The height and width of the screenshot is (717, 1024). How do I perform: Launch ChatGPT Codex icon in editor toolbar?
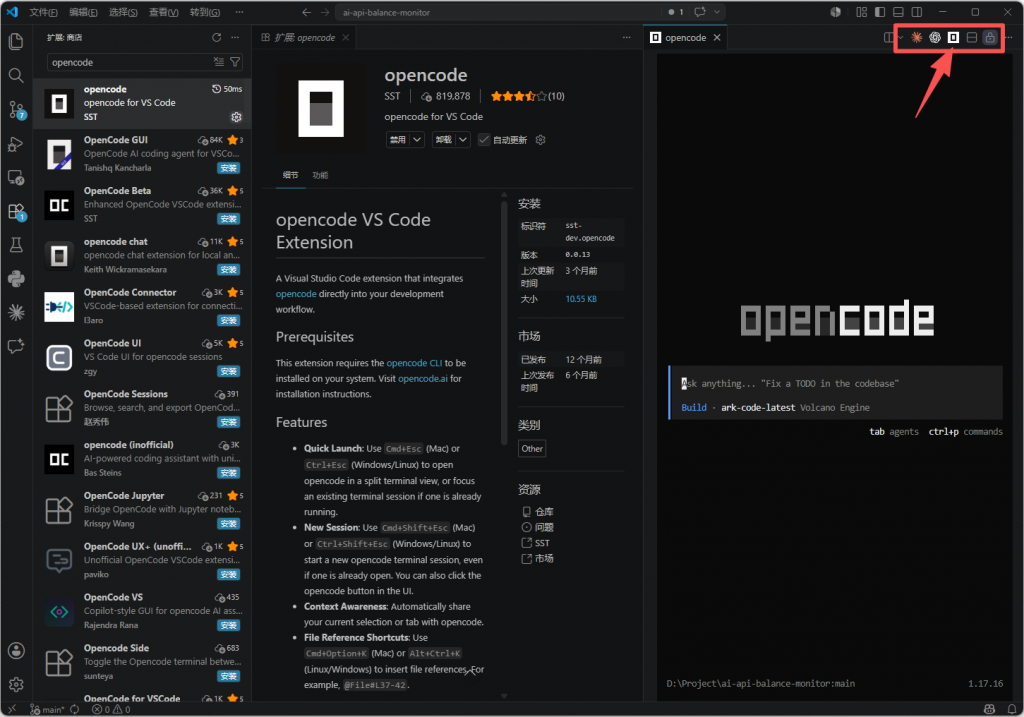coord(935,37)
